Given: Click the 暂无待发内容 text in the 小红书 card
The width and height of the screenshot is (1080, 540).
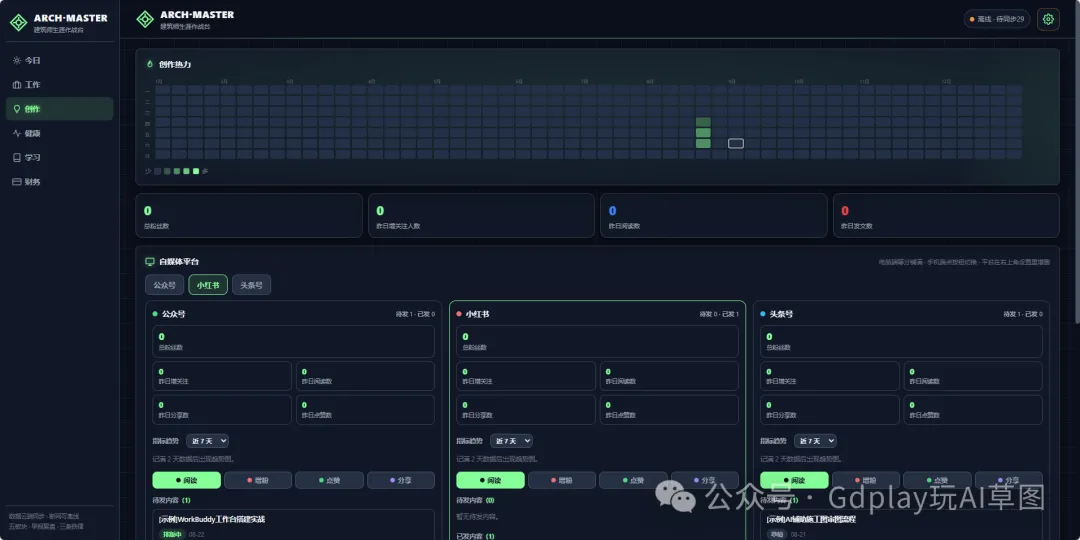Looking at the screenshot, I should coord(477,516).
